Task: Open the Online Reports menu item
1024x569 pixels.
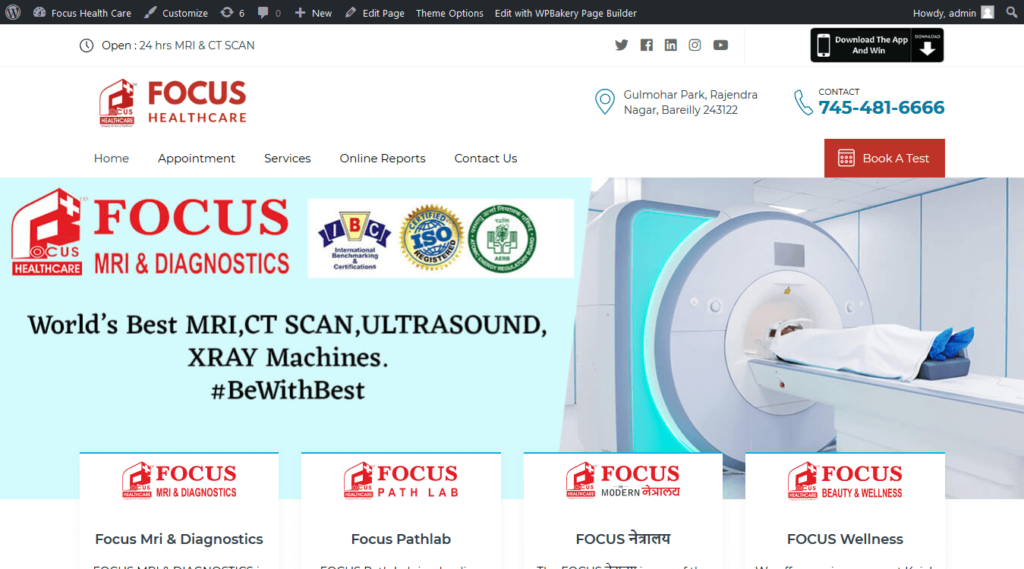Action: pyautogui.click(x=382, y=158)
